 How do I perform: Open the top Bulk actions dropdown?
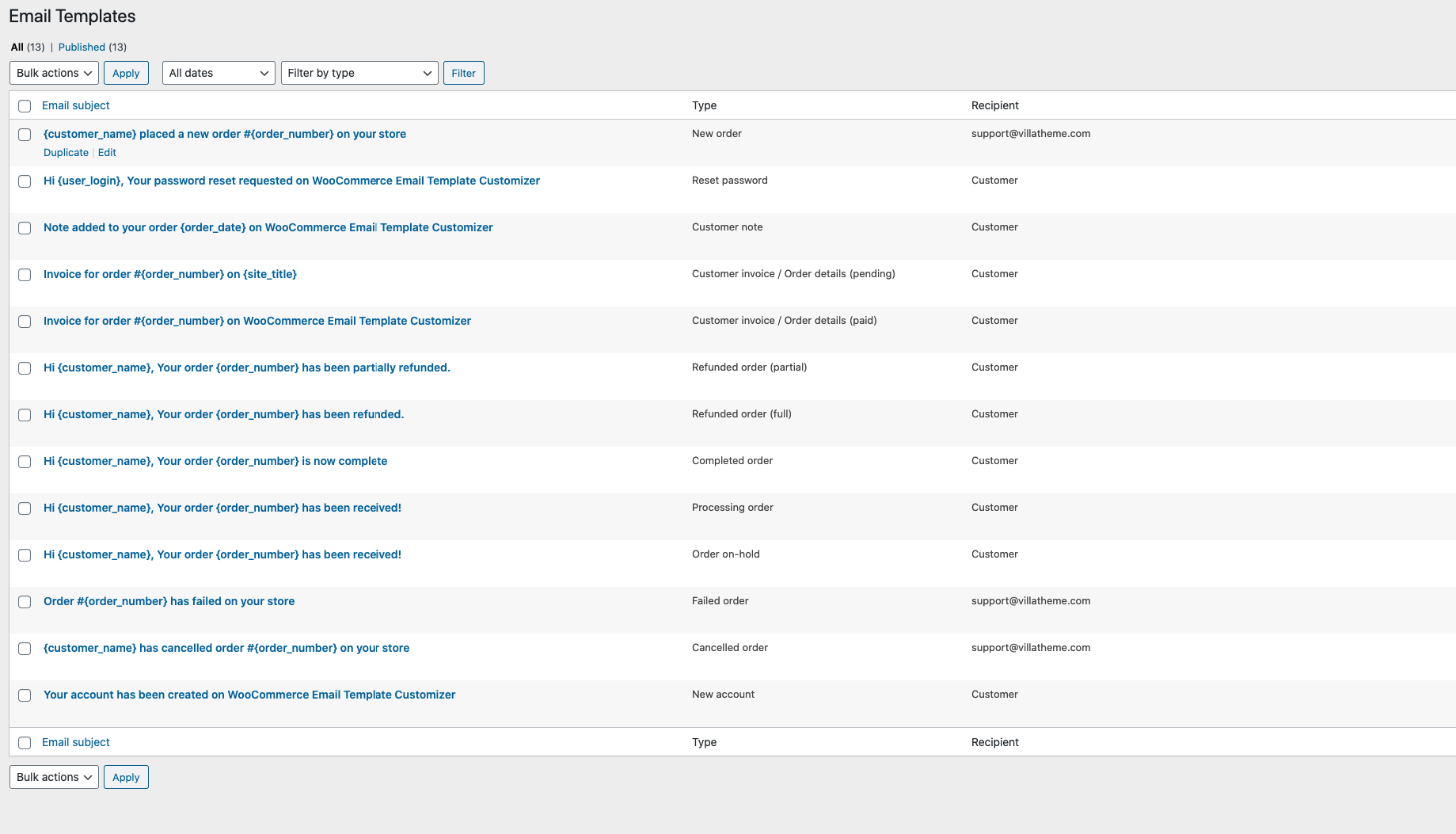[54, 73]
